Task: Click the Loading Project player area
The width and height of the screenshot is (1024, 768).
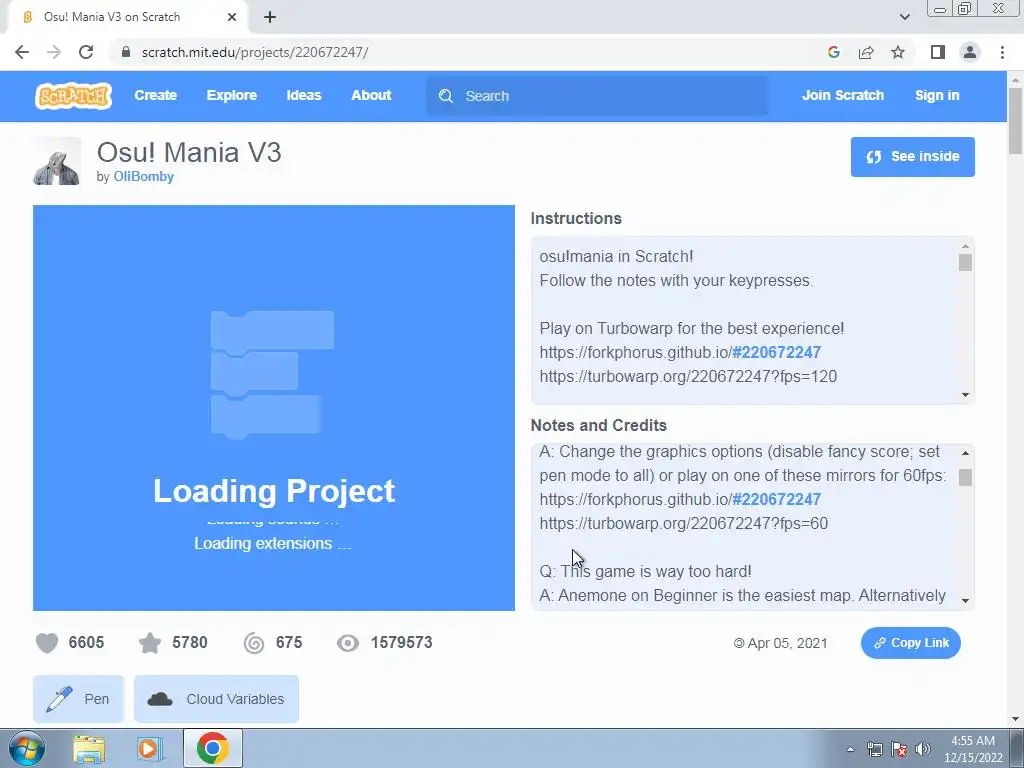Action: pos(274,408)
